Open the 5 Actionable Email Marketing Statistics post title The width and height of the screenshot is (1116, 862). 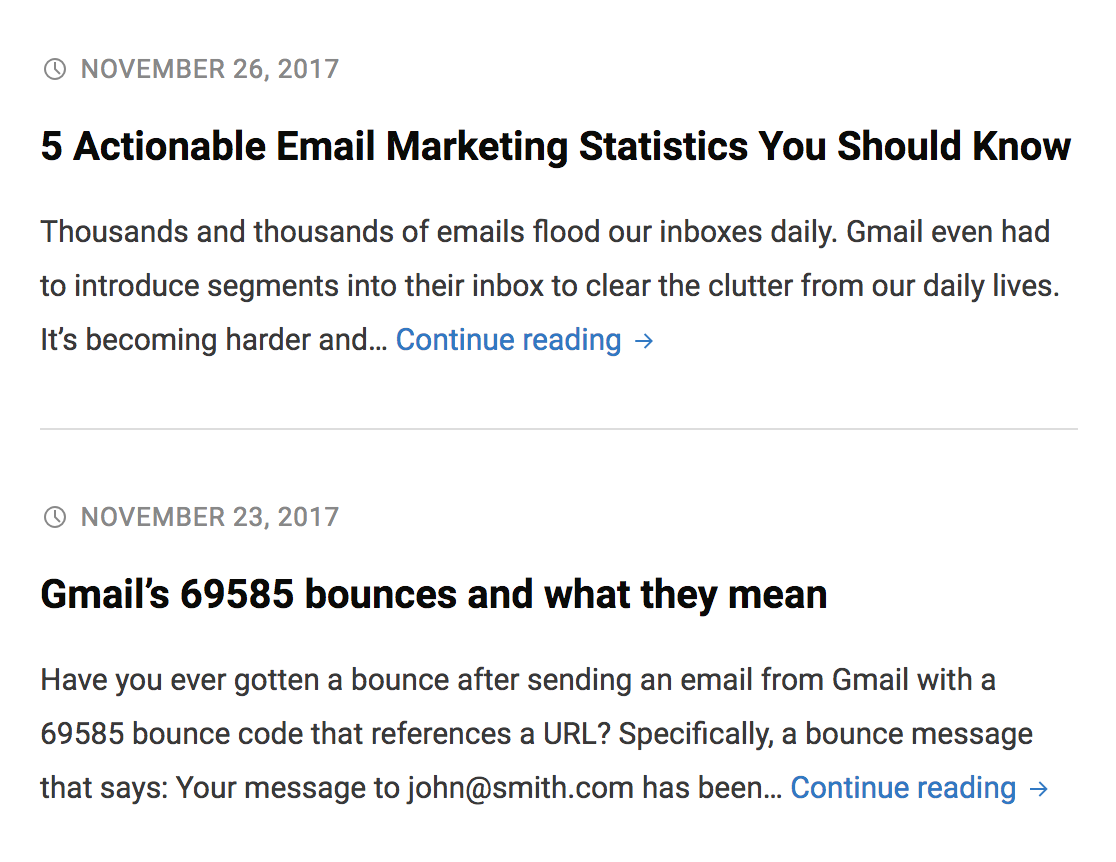pyautogui.click(x=556, y=146)
